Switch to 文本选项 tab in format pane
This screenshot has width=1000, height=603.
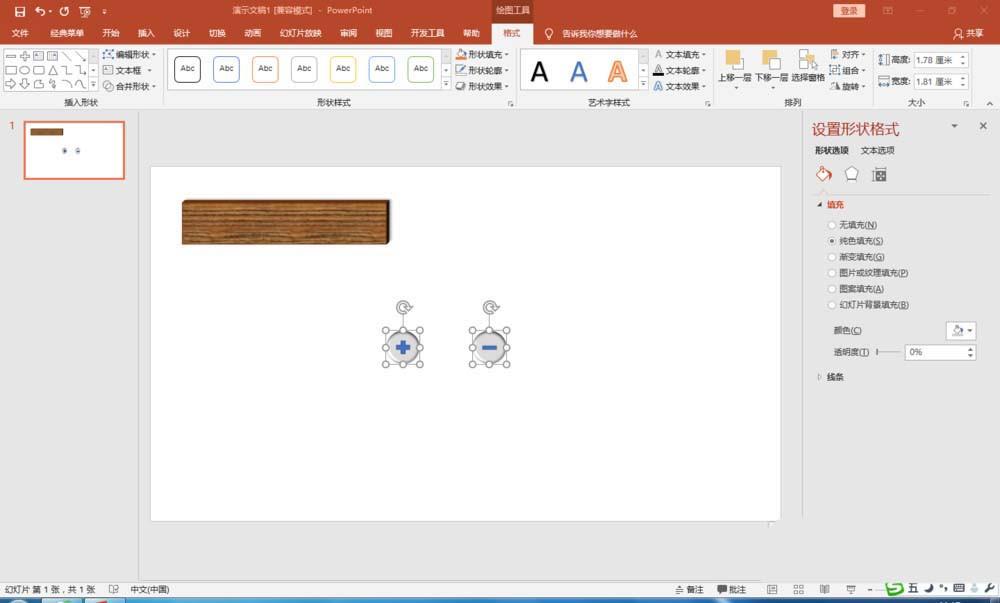pos(877,151)
